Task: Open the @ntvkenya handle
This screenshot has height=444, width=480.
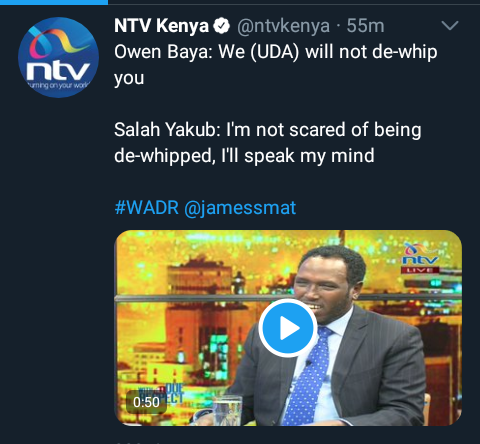Action: [x=283, y=26]
